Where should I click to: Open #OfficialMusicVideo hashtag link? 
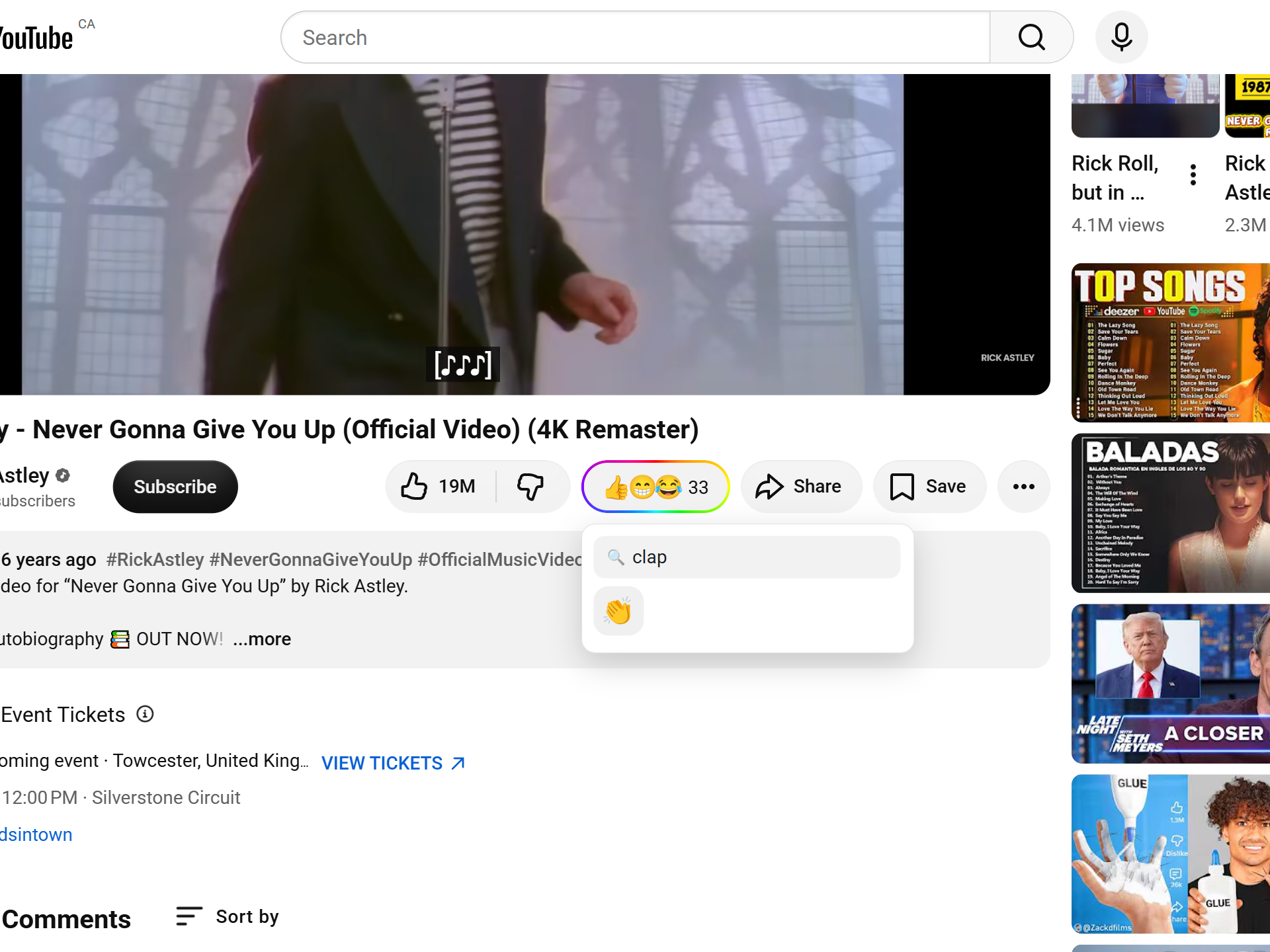(500, 559)
